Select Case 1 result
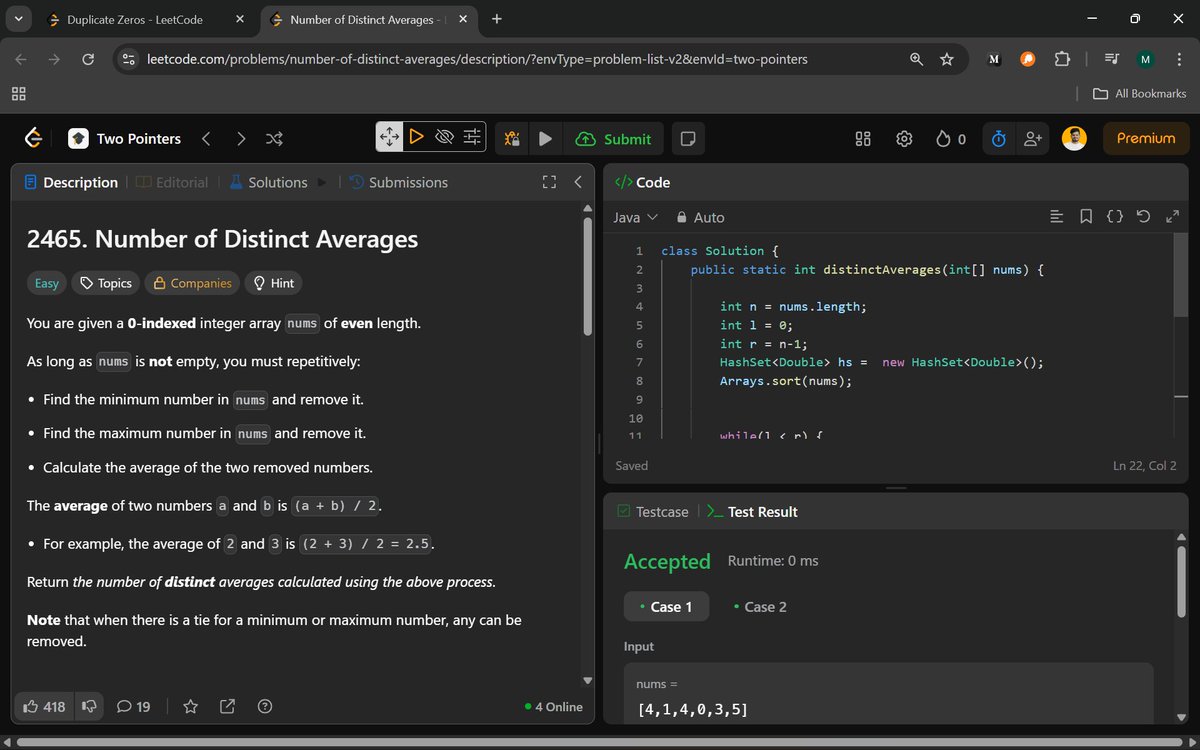 point(666,606)
